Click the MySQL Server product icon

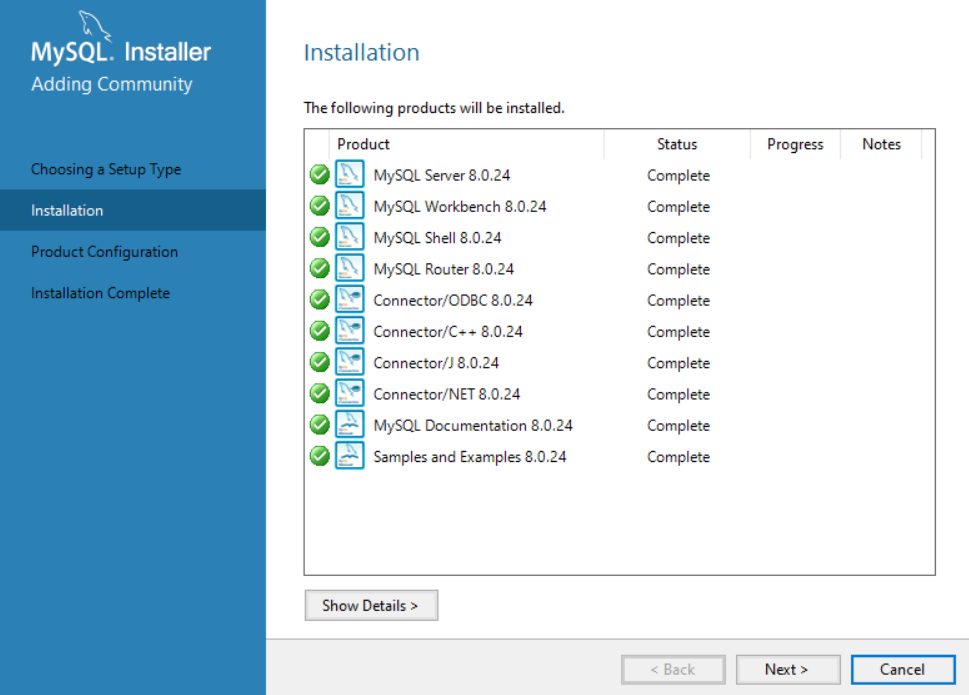coord(349,174)
